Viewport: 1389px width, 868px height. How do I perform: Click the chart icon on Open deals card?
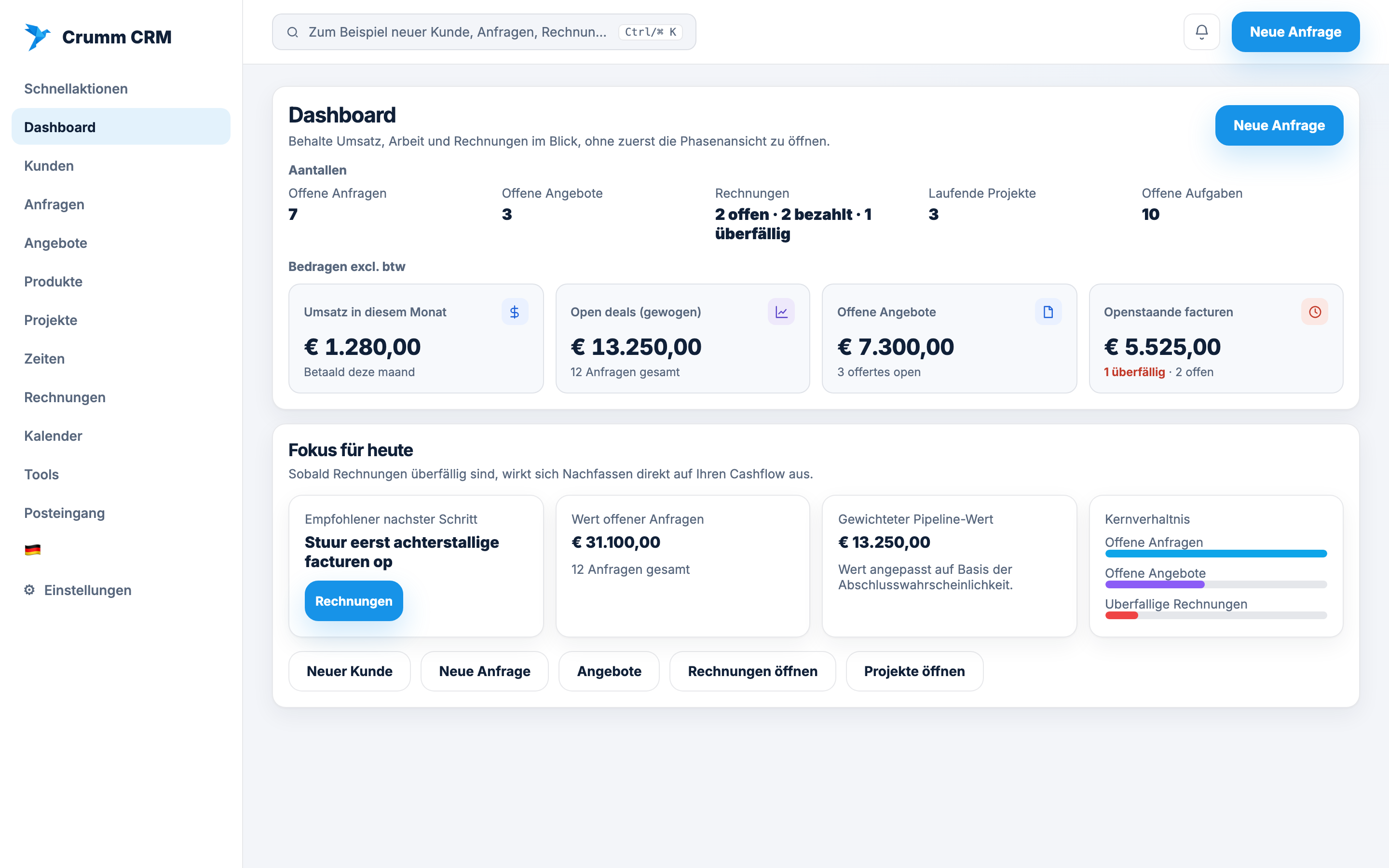781,312
